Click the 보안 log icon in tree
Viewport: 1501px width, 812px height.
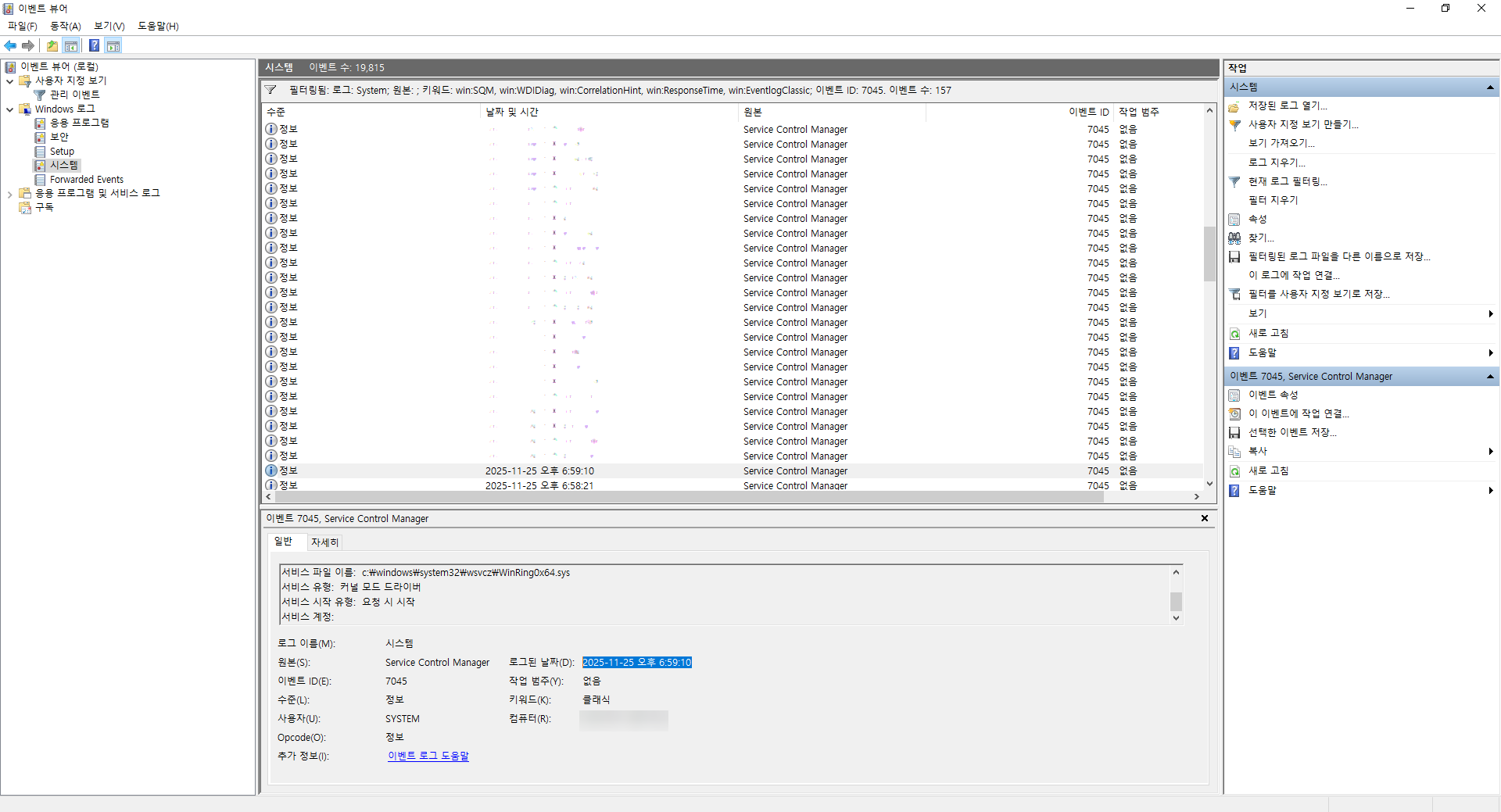[x=40, y=138]
